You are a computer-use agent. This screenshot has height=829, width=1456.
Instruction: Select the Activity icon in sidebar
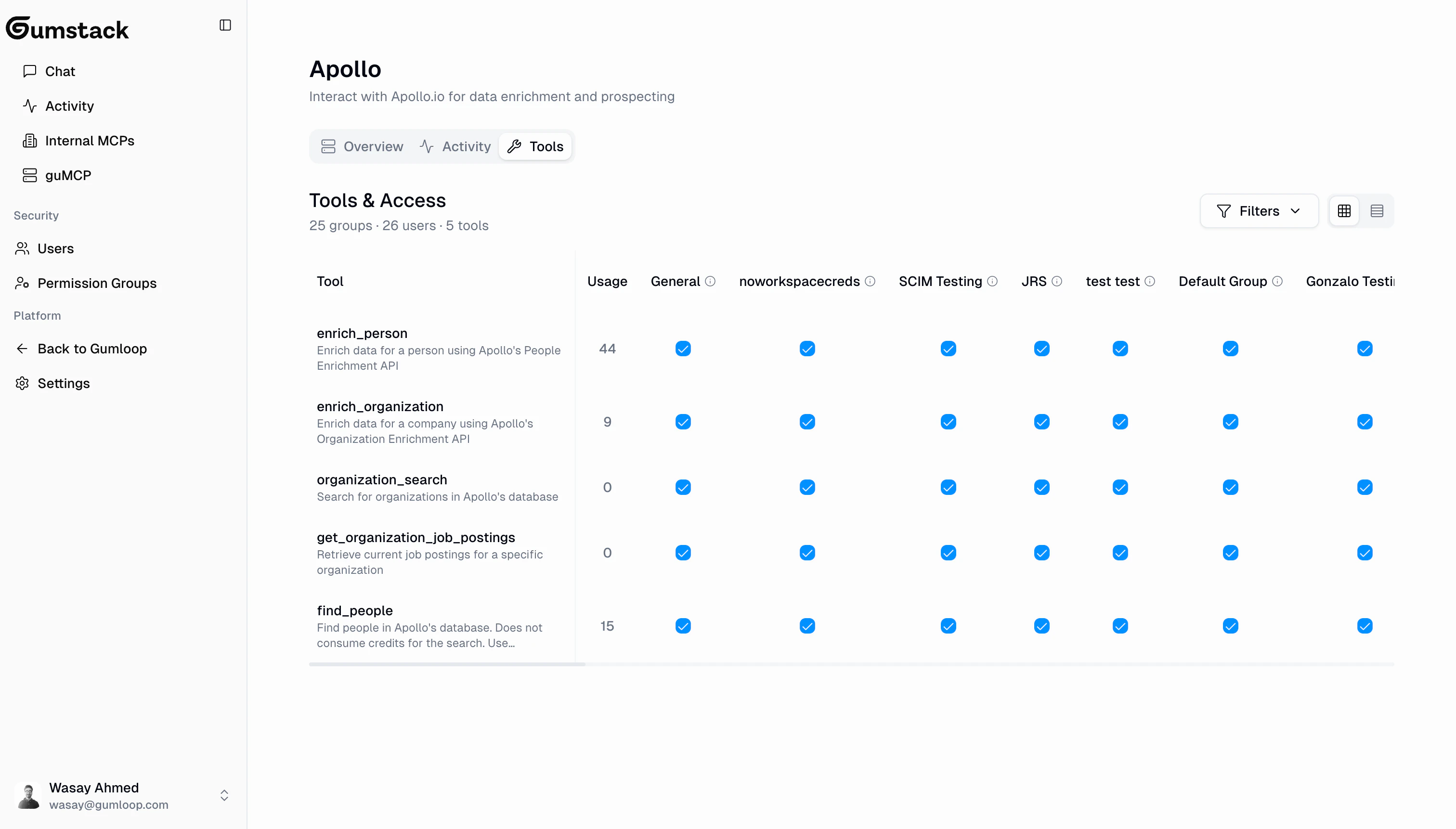click(x=29, y=106)
